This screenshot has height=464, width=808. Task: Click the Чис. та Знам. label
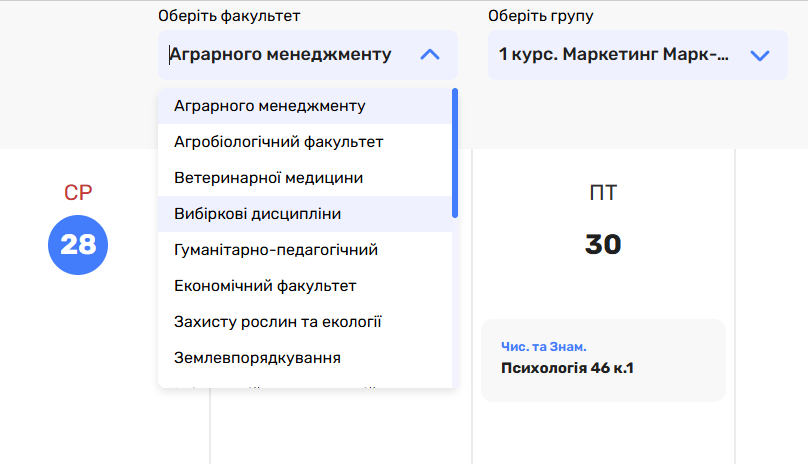[x=544, y=347]
